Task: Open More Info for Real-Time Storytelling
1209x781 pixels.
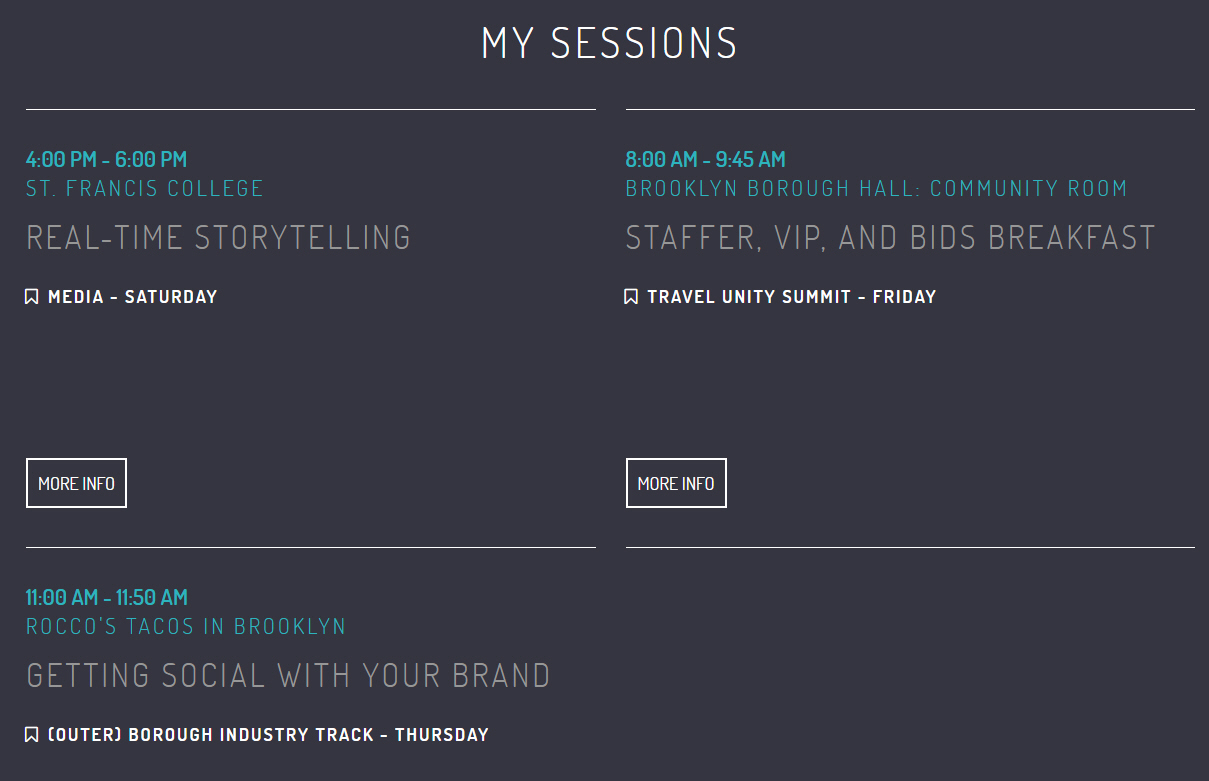Action: 76,483
